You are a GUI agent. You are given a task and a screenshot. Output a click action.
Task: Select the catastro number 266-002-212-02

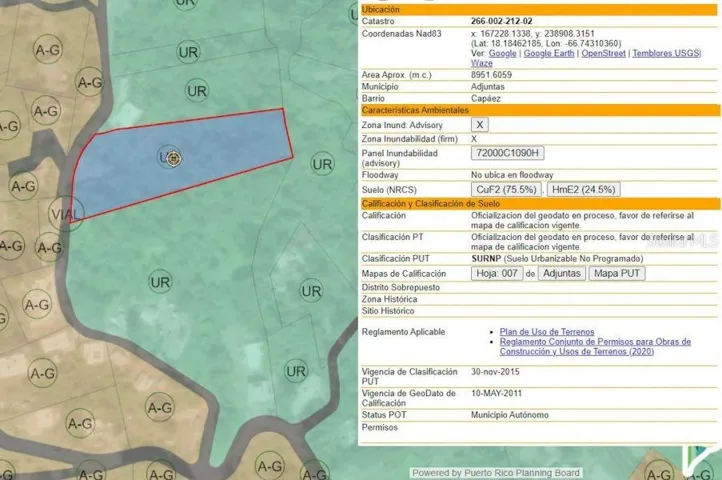click(x=501, y=21)
